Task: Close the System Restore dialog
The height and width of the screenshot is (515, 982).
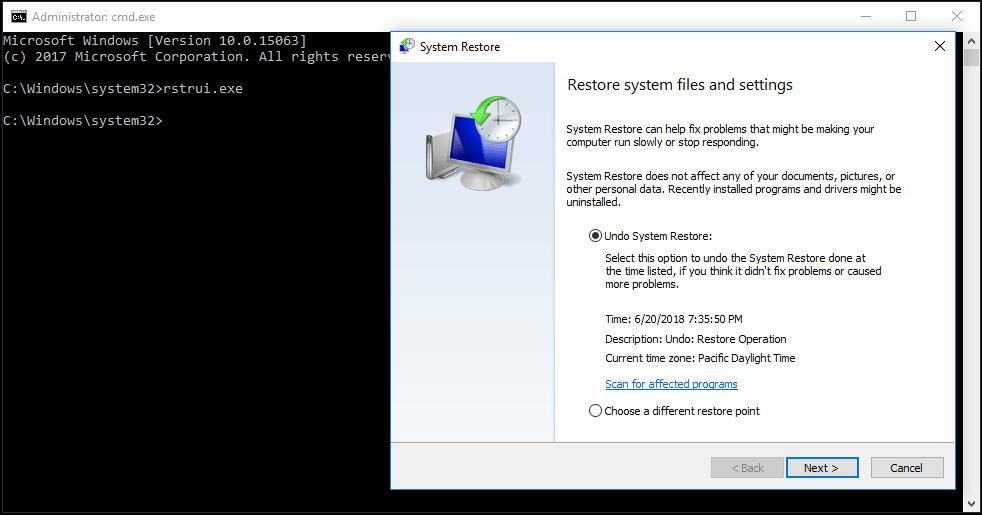Action: 939,46
